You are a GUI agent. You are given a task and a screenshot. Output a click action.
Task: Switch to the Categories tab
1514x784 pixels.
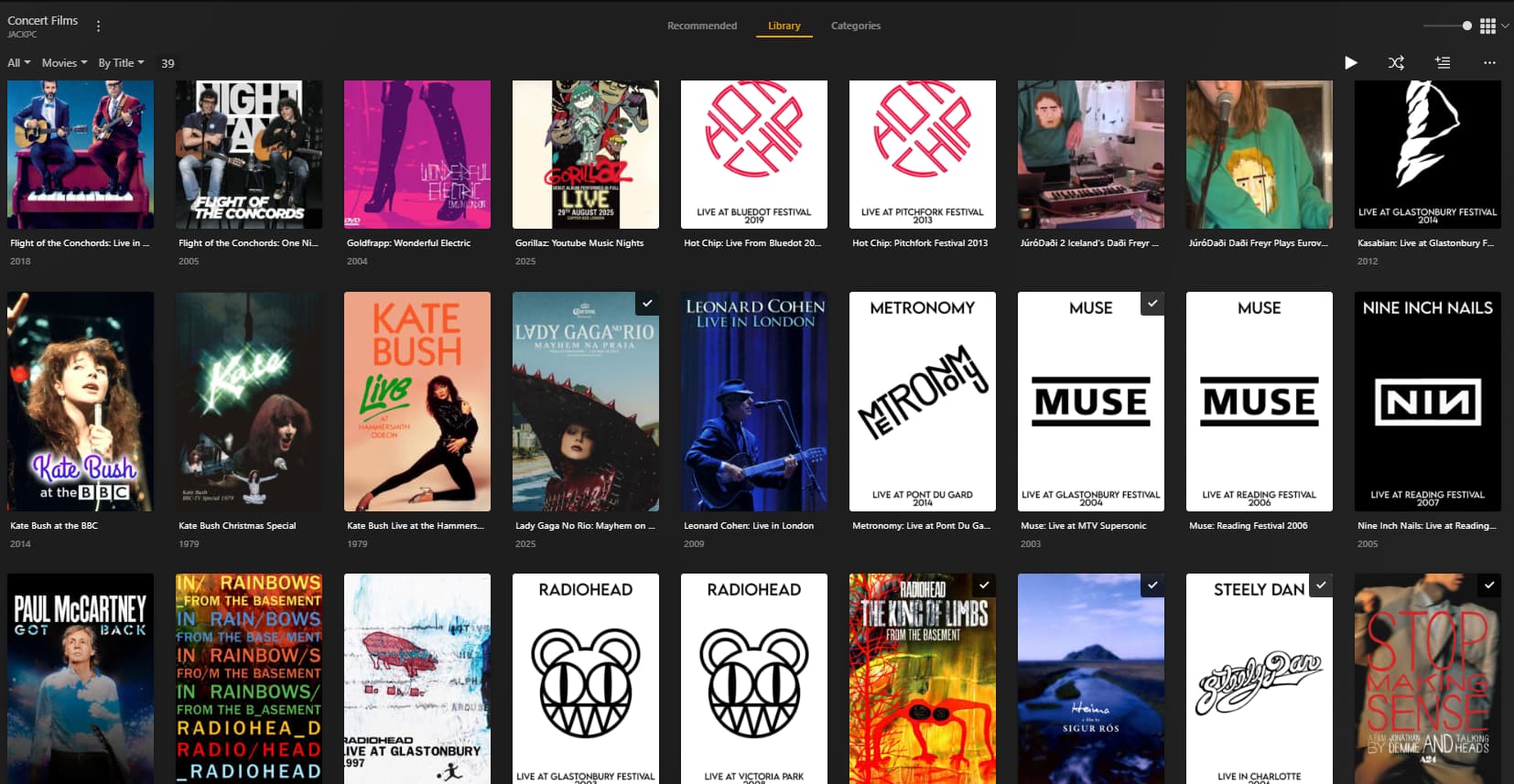855,26
